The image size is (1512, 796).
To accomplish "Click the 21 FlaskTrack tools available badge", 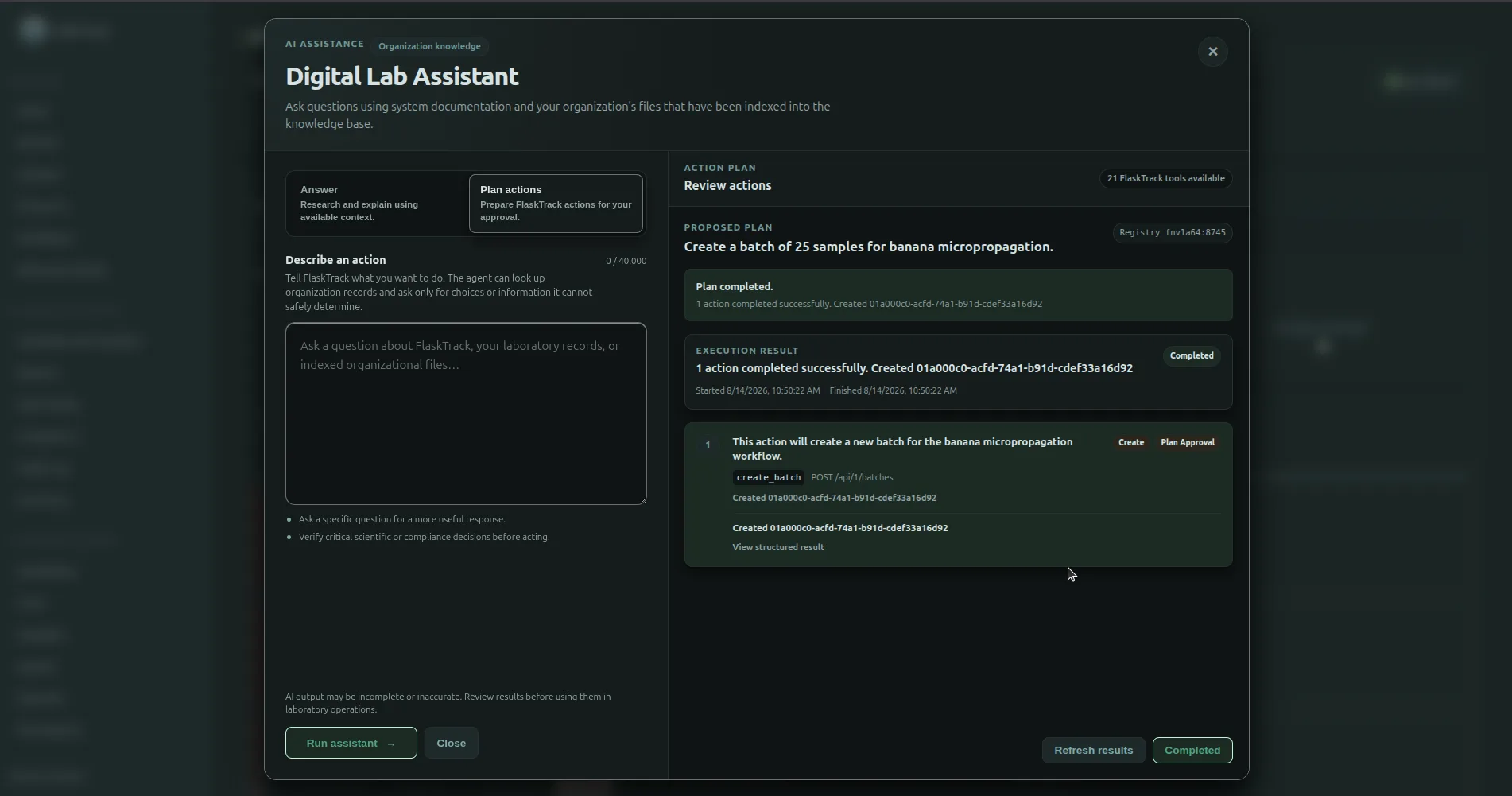I will [x=1165, y=178].
